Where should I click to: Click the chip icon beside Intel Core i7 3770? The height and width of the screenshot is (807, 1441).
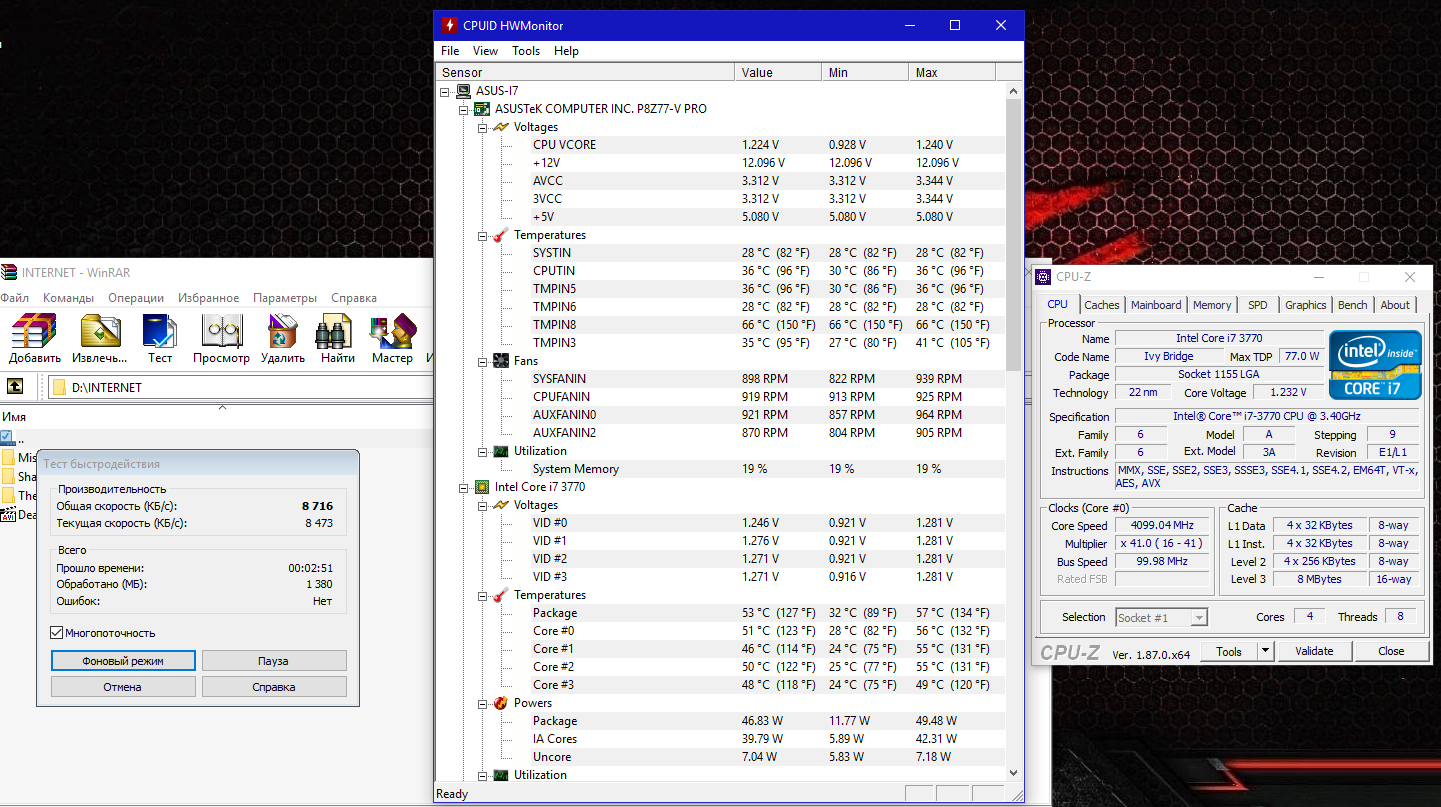pos(482,487)
